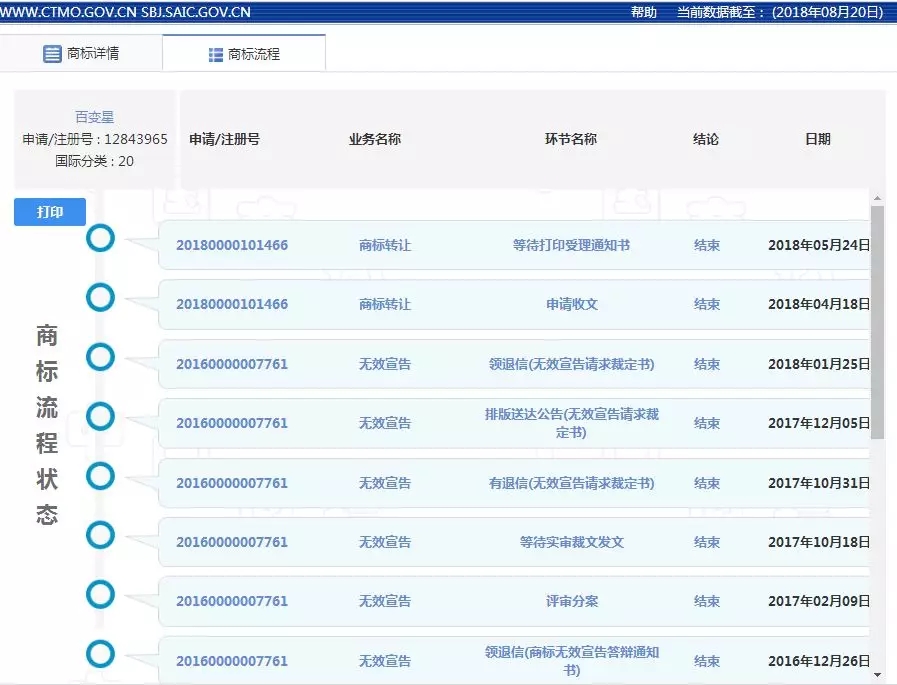
Task: Click timeline circle for 2018年01月25日 entry
Action: [x=100, y=357]
